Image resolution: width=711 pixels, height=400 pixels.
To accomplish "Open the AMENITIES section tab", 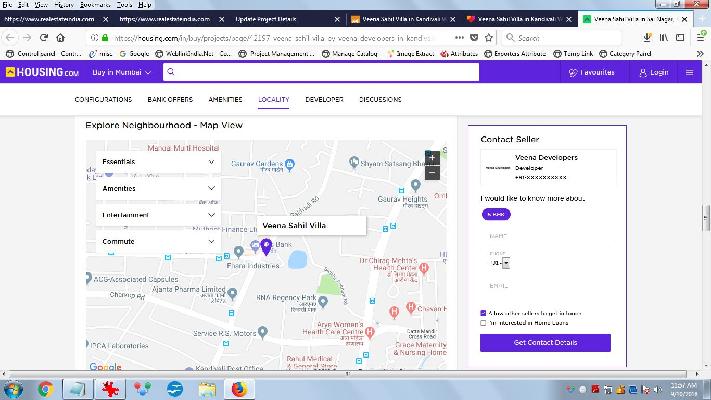I will (225, 99).
